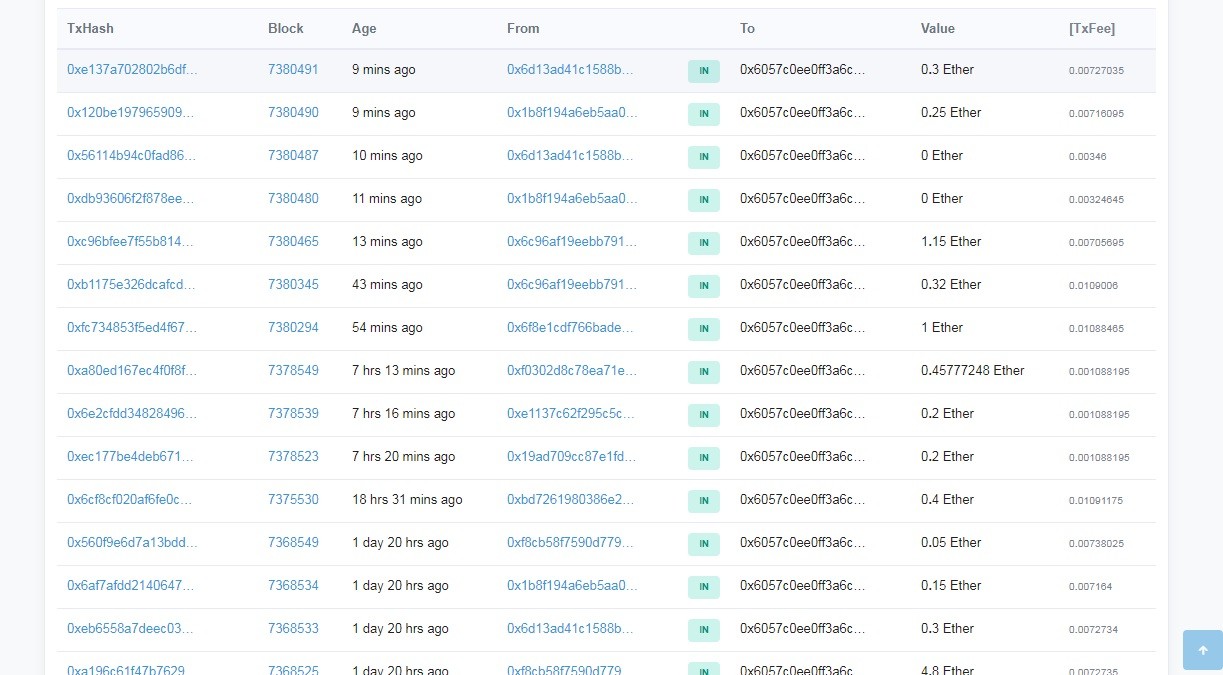
Task: Open sender address 0xbd7261980386e2...
Action: pos(571,500)
